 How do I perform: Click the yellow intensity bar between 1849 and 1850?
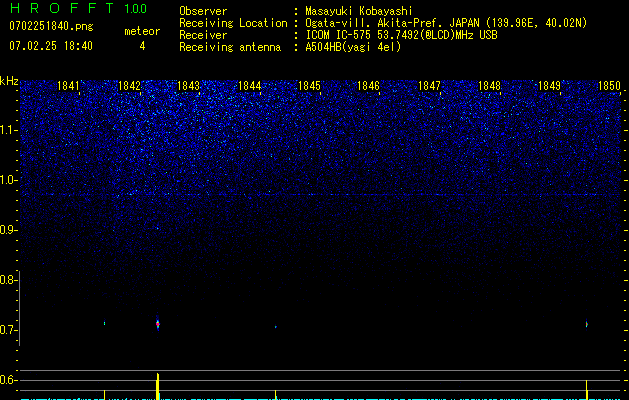click(586, 390)
